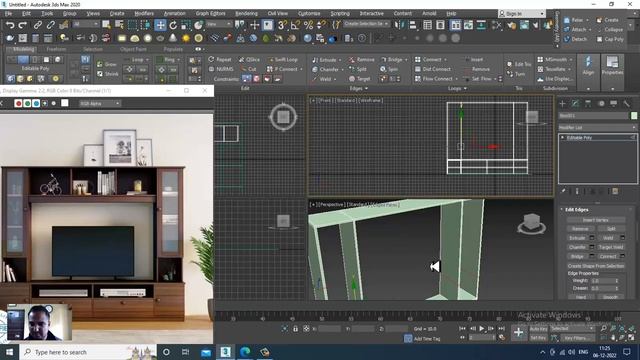
Task: Click the Insert Vertex button
Action: click(596, 220)
